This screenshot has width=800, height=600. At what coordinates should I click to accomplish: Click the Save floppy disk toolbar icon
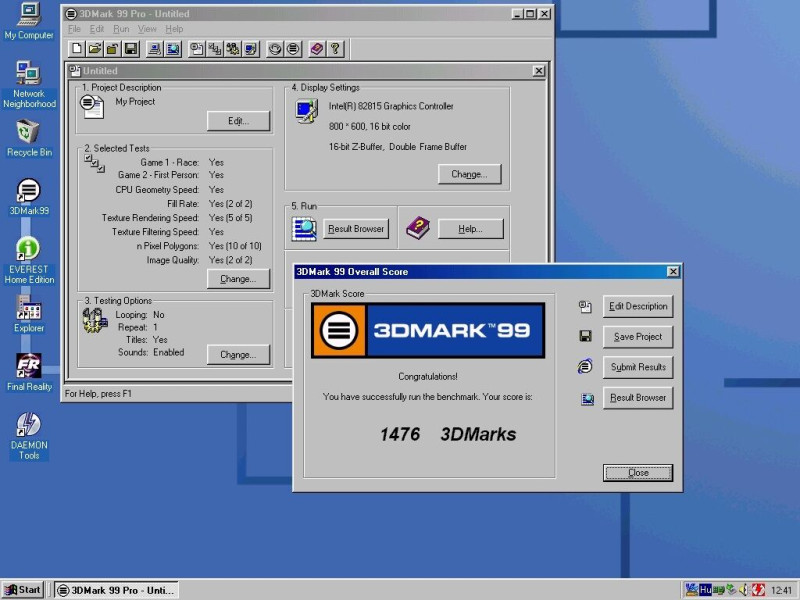tap(131, 49)
